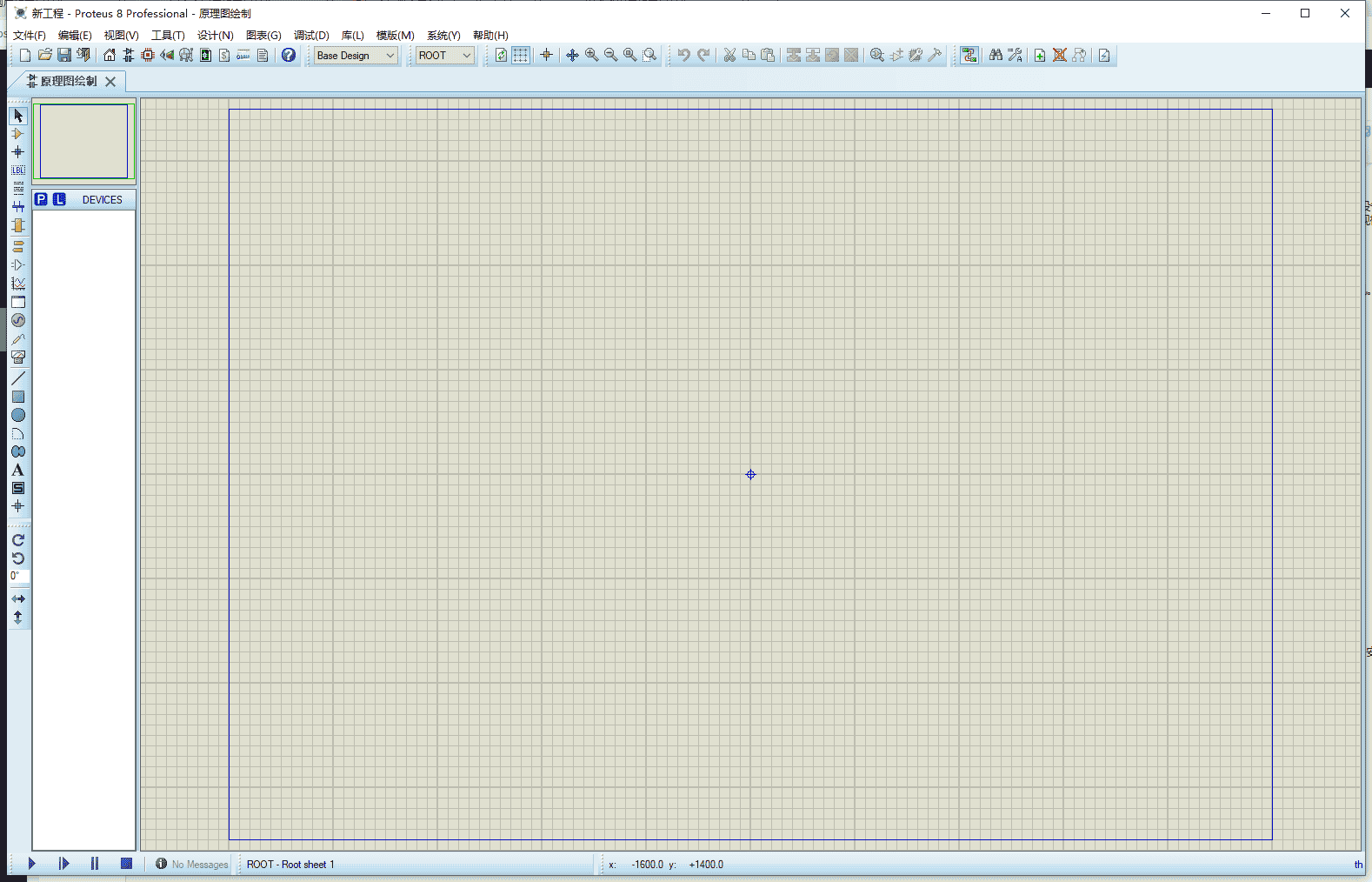Toggle wire autorouter icon

(969, 55)
